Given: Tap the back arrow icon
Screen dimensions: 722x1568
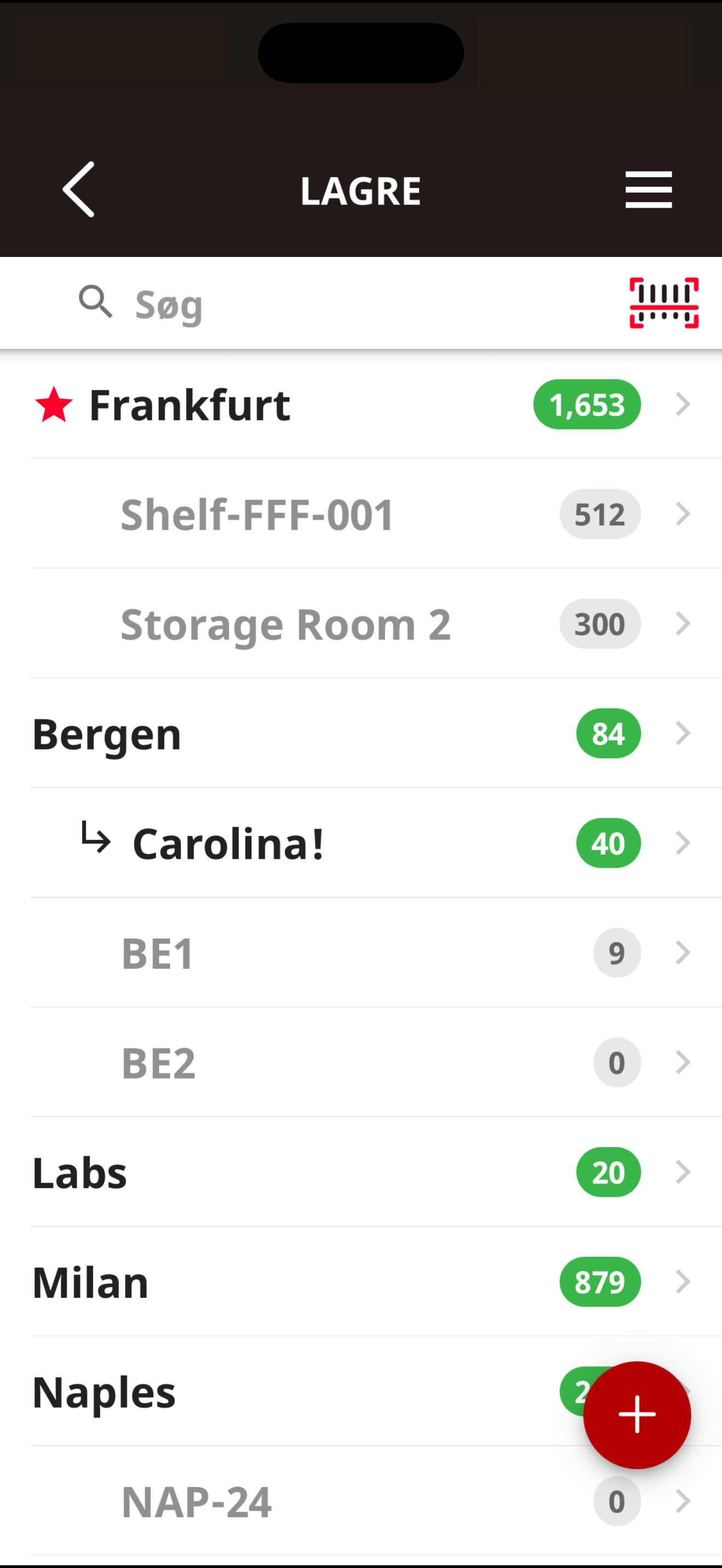Looking at the screenshot, I should tap(79, 189).
